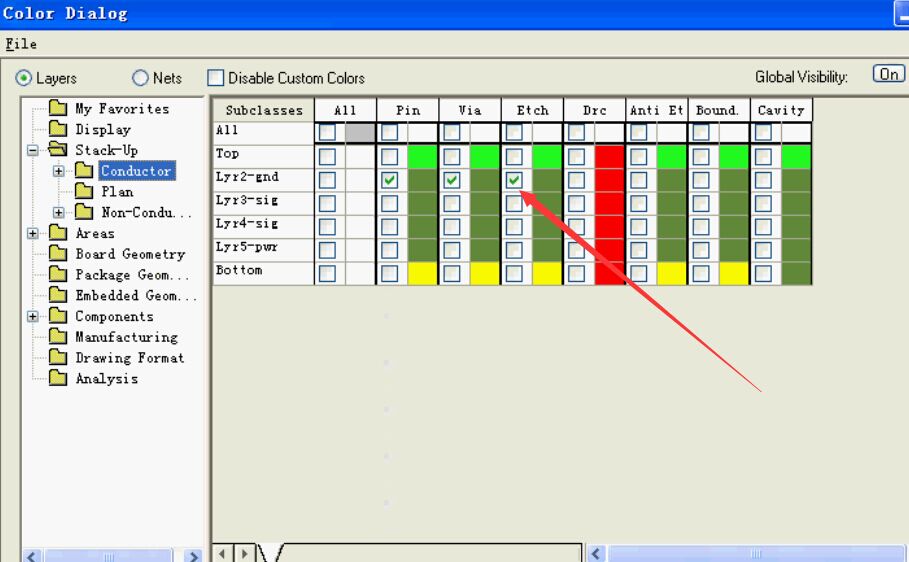This screenshot has height=562, width=909.
Task: Select the Lyr5-pwr subclass row label
Action: [x=247, y=247]
